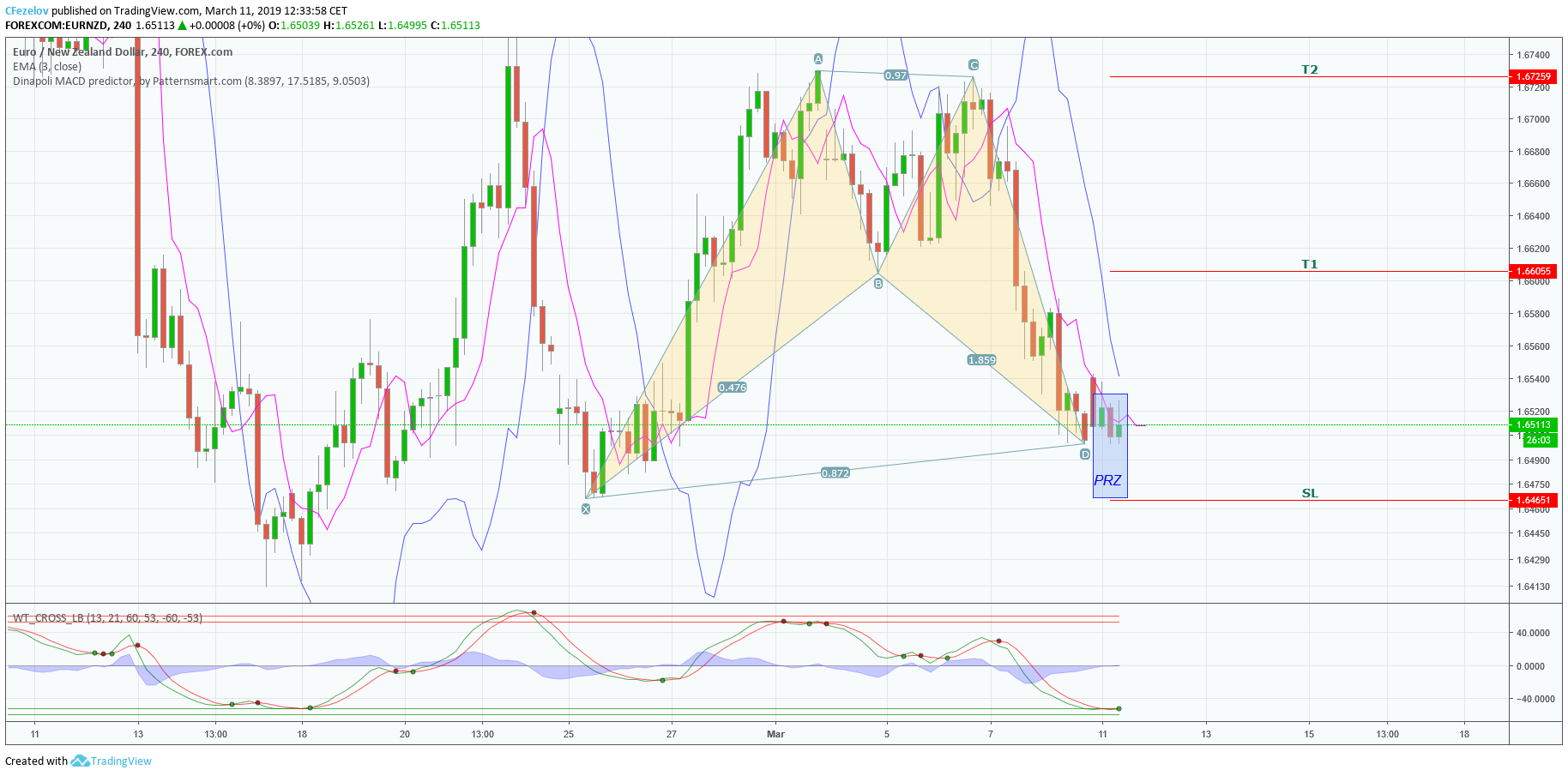
Task: Click harmonic pattern point B marker
Action: [878, 283]
